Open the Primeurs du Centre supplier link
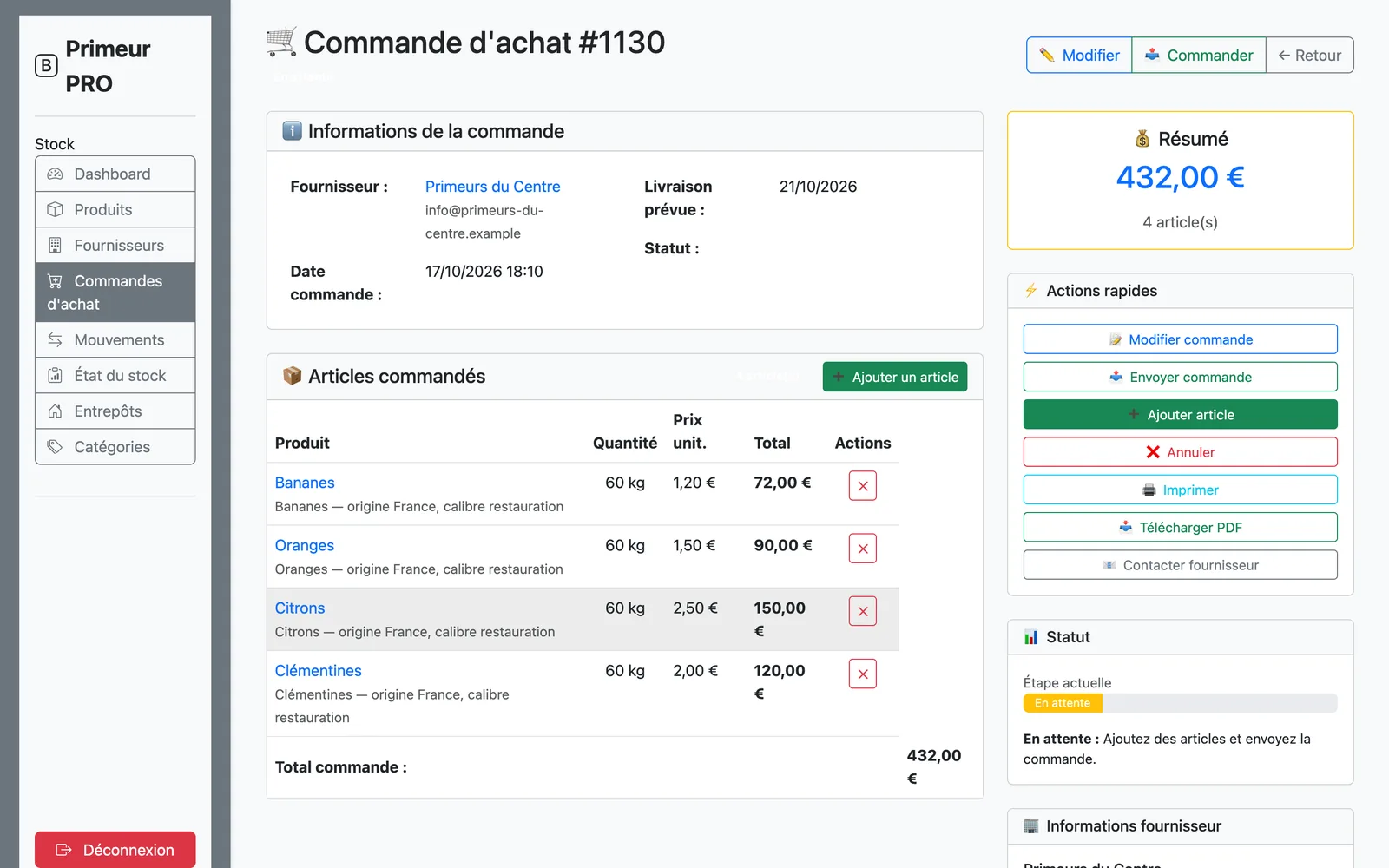Viewport: 1389px width, 868px height. [492, 187]
